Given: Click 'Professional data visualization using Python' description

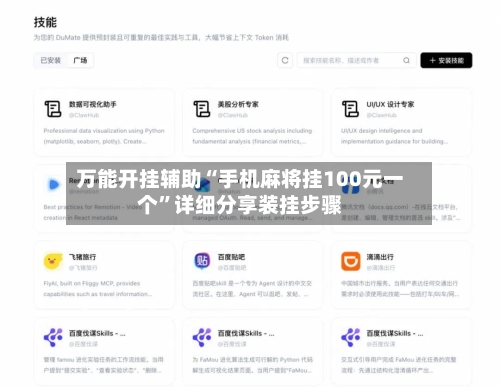Looking at the screenshot, I should 104,136.
